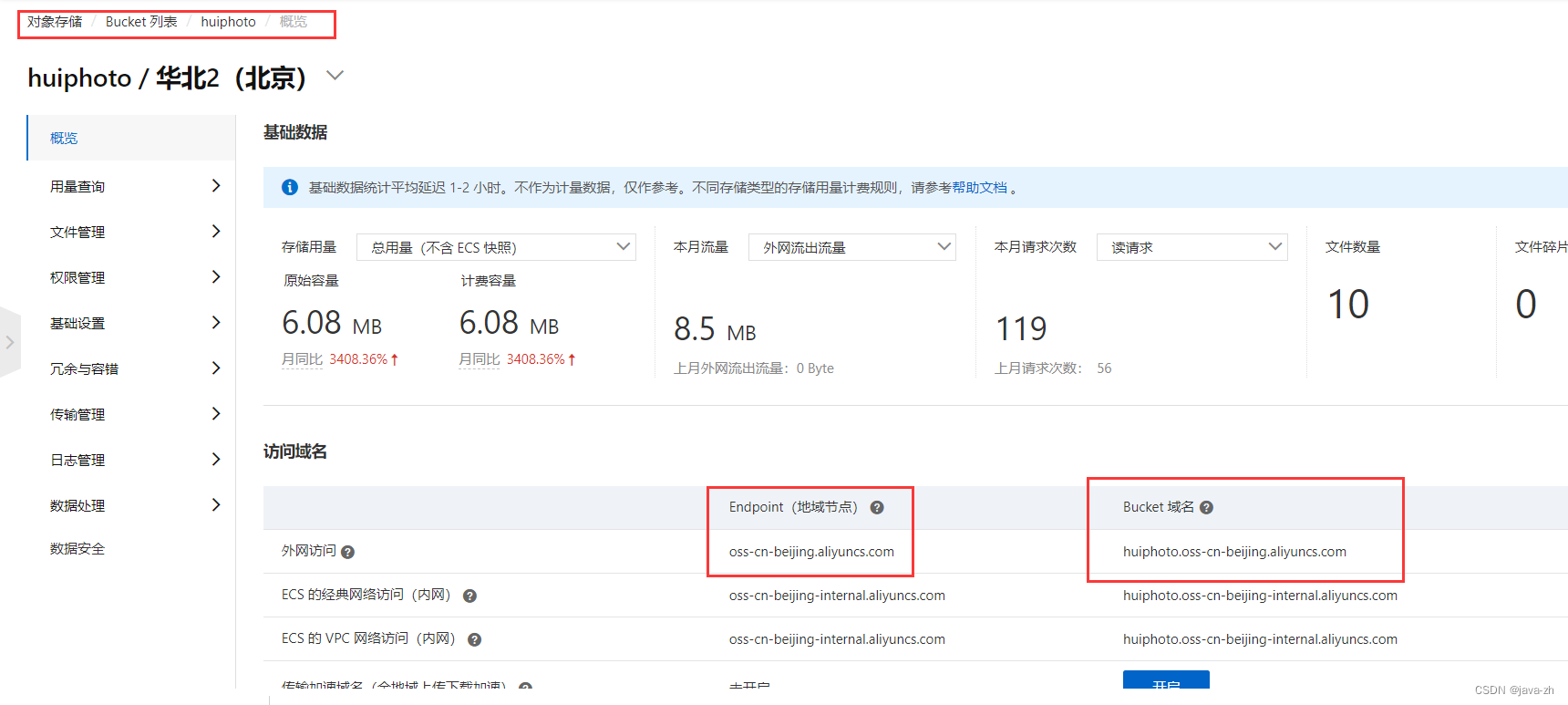Click internal bucket domain in the ECS 的 VPC 网络访问 row
Viewport: 1568px width, 705px height.
(1260, 639)
